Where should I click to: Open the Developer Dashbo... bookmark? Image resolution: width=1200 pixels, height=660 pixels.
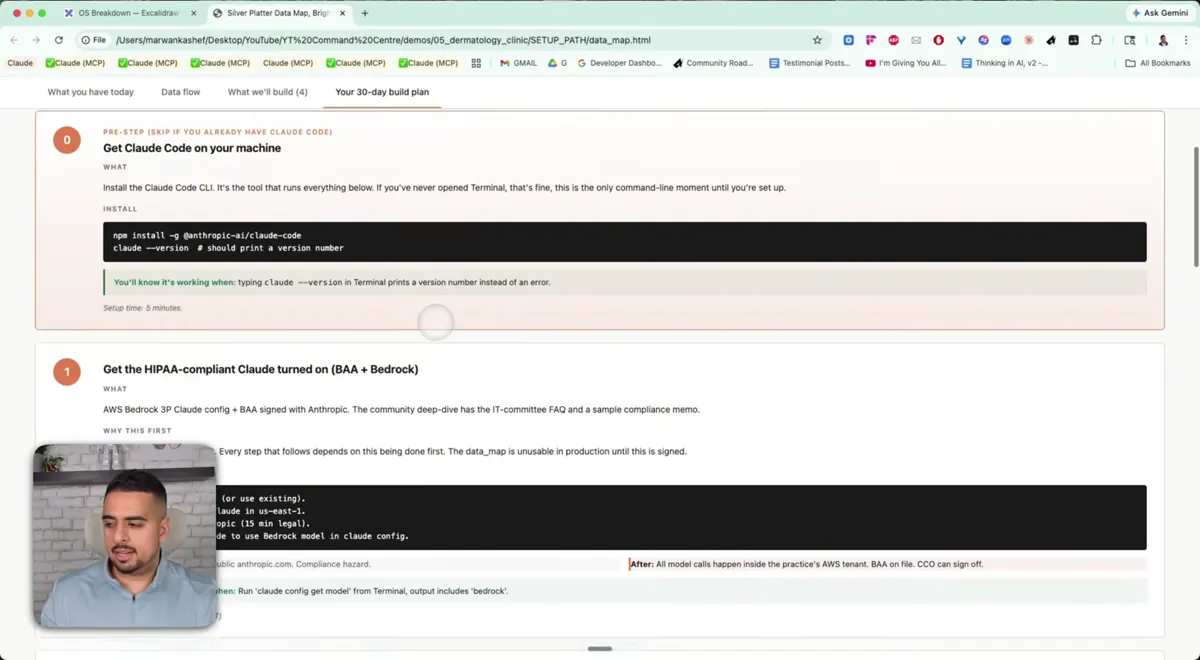(x=620, y=63)
